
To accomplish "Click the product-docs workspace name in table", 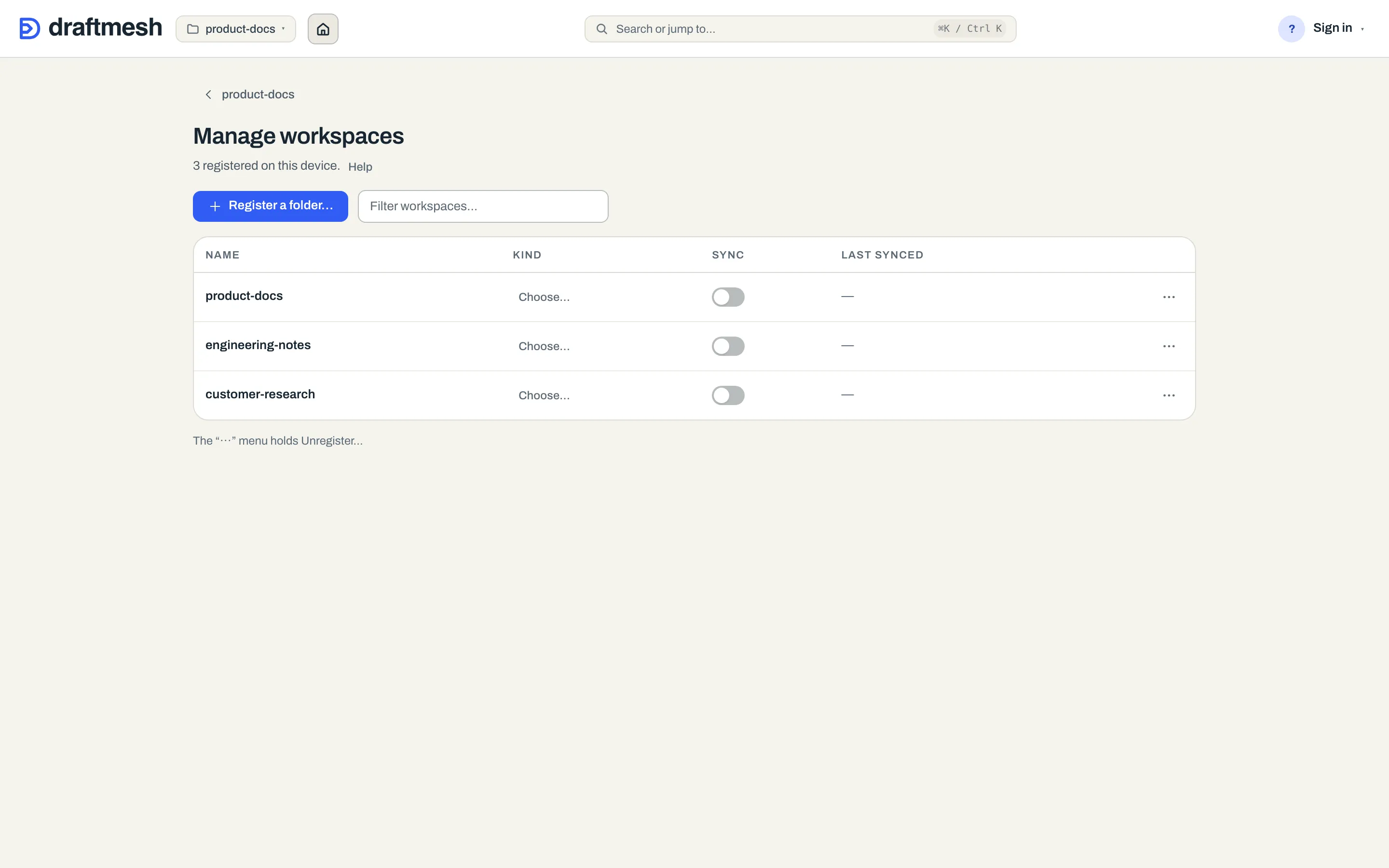I will tap(244, 296).
